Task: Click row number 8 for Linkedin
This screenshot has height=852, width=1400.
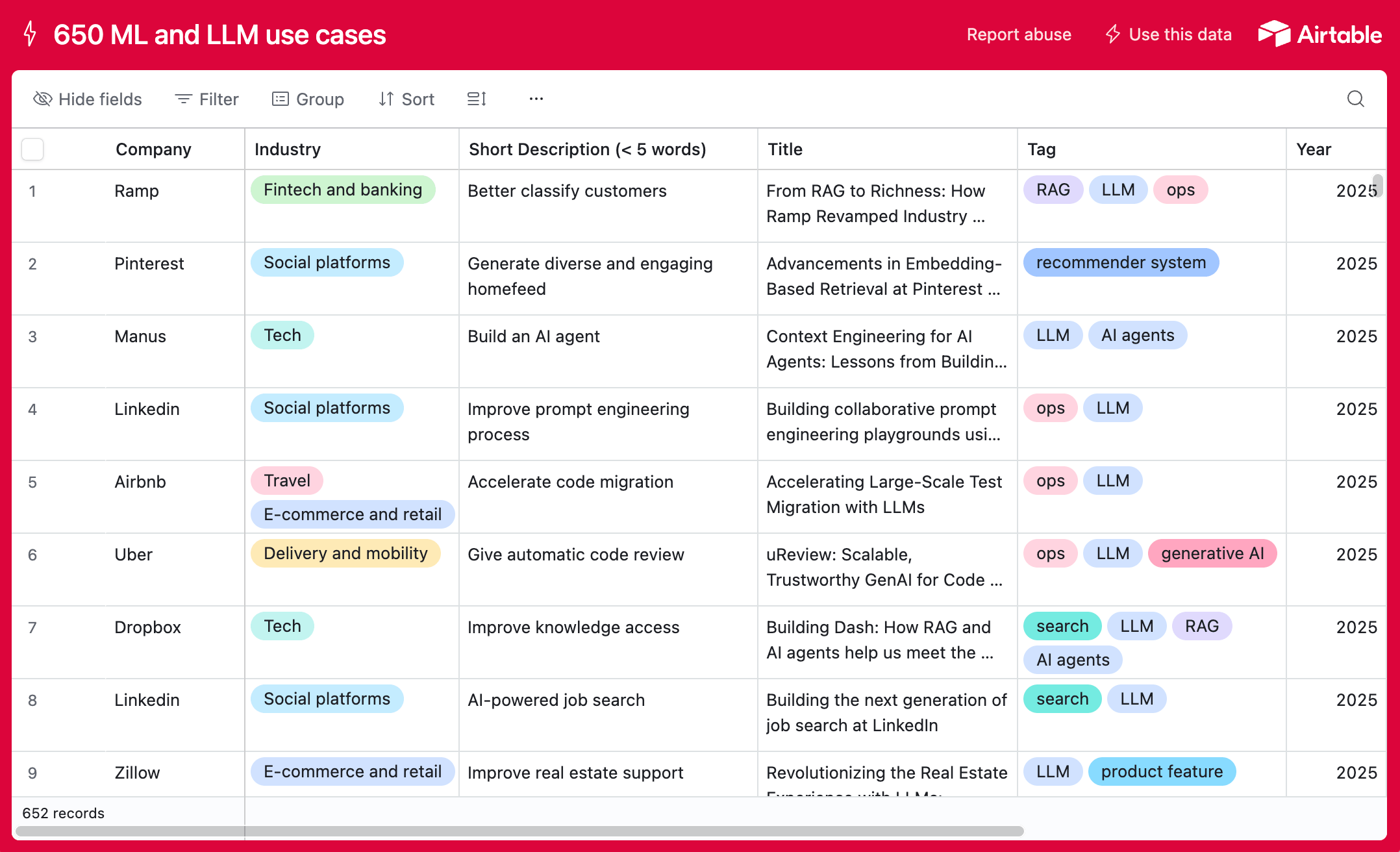Action: (x=32, y=700)
